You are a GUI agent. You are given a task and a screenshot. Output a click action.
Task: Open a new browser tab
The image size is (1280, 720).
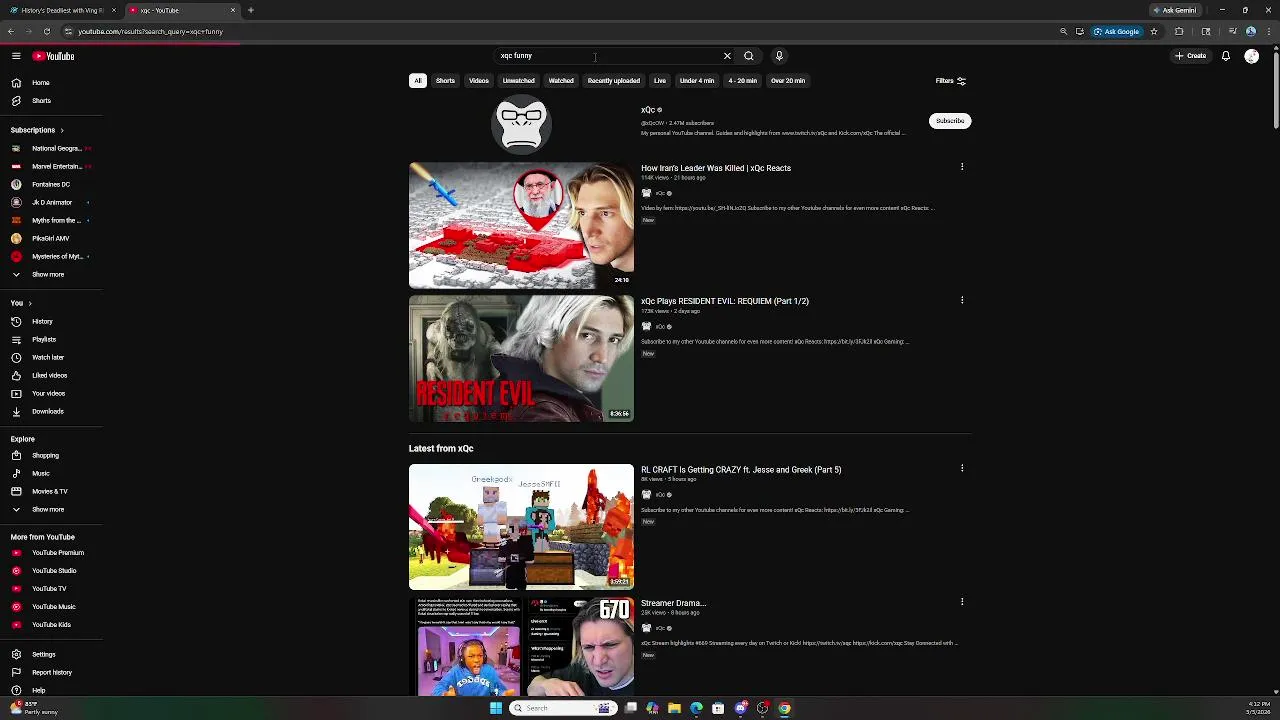coord(251,10)
